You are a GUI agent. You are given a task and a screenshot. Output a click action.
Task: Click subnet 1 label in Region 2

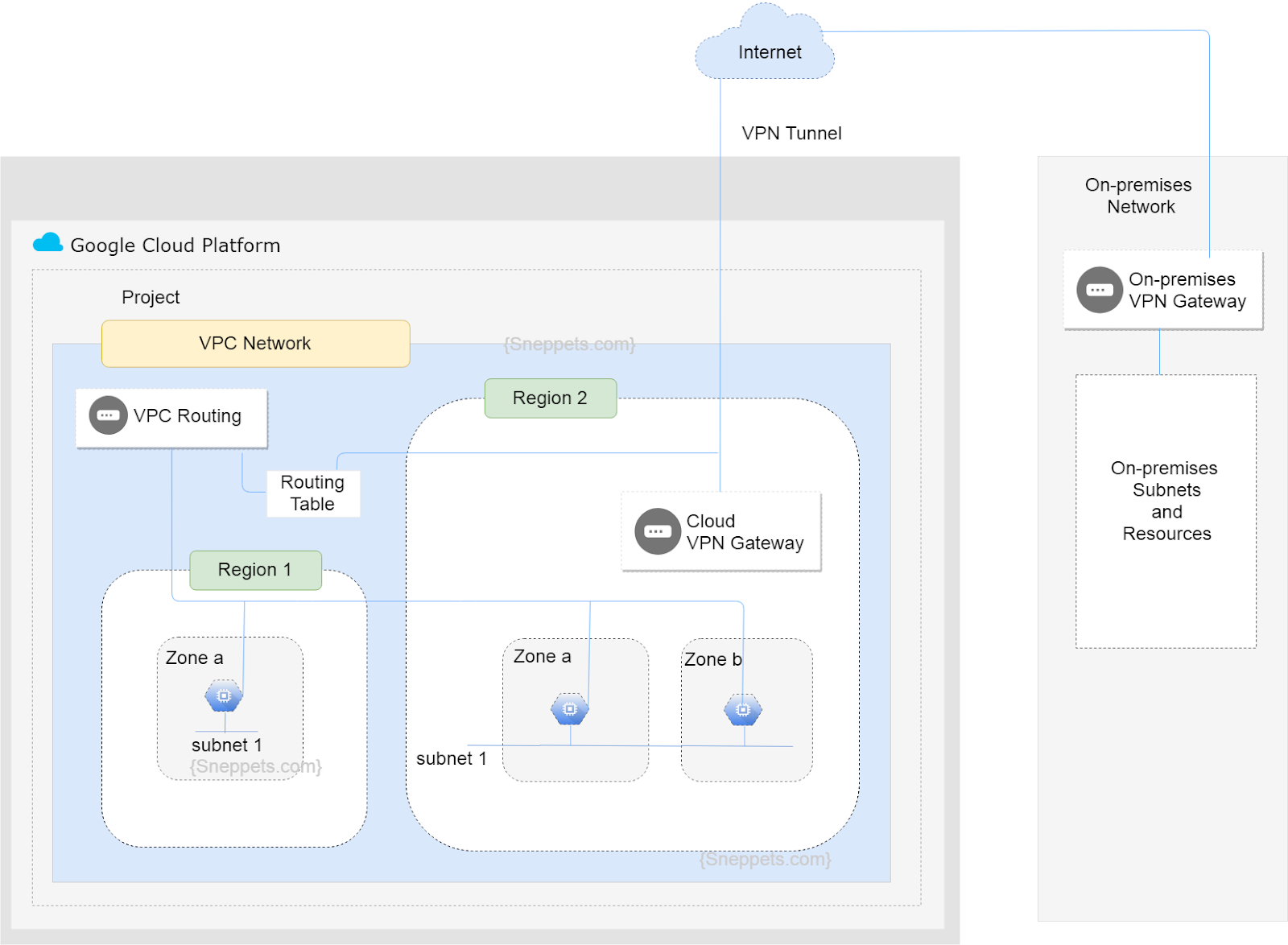pyautogui.click(x=452, y=758)
